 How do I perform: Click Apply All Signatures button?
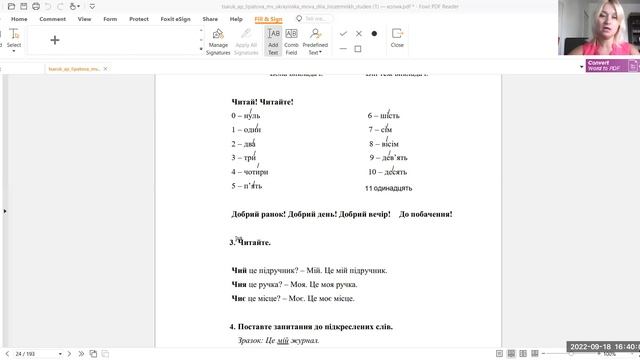click(x=246, y=42)
